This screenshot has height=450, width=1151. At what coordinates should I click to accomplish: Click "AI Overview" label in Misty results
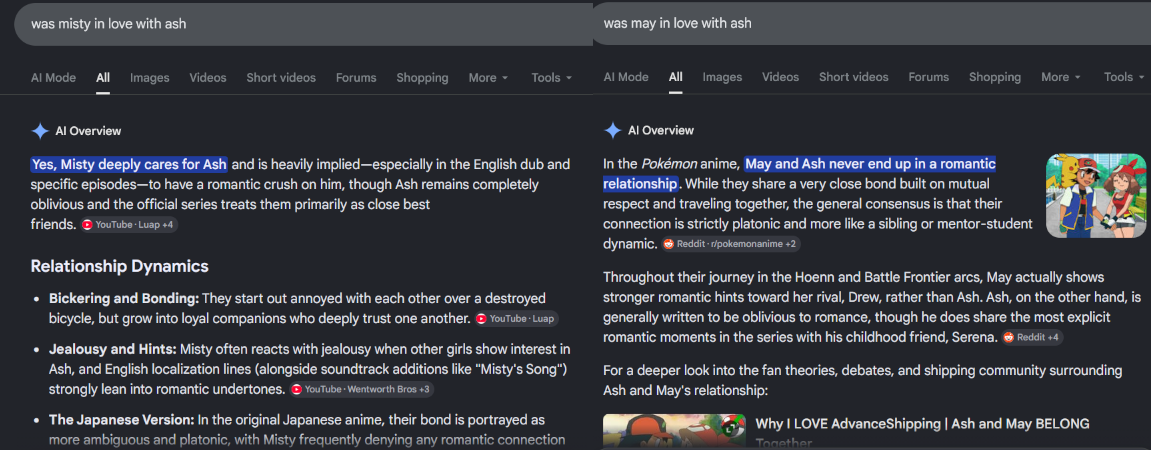[x=88, y=131]
